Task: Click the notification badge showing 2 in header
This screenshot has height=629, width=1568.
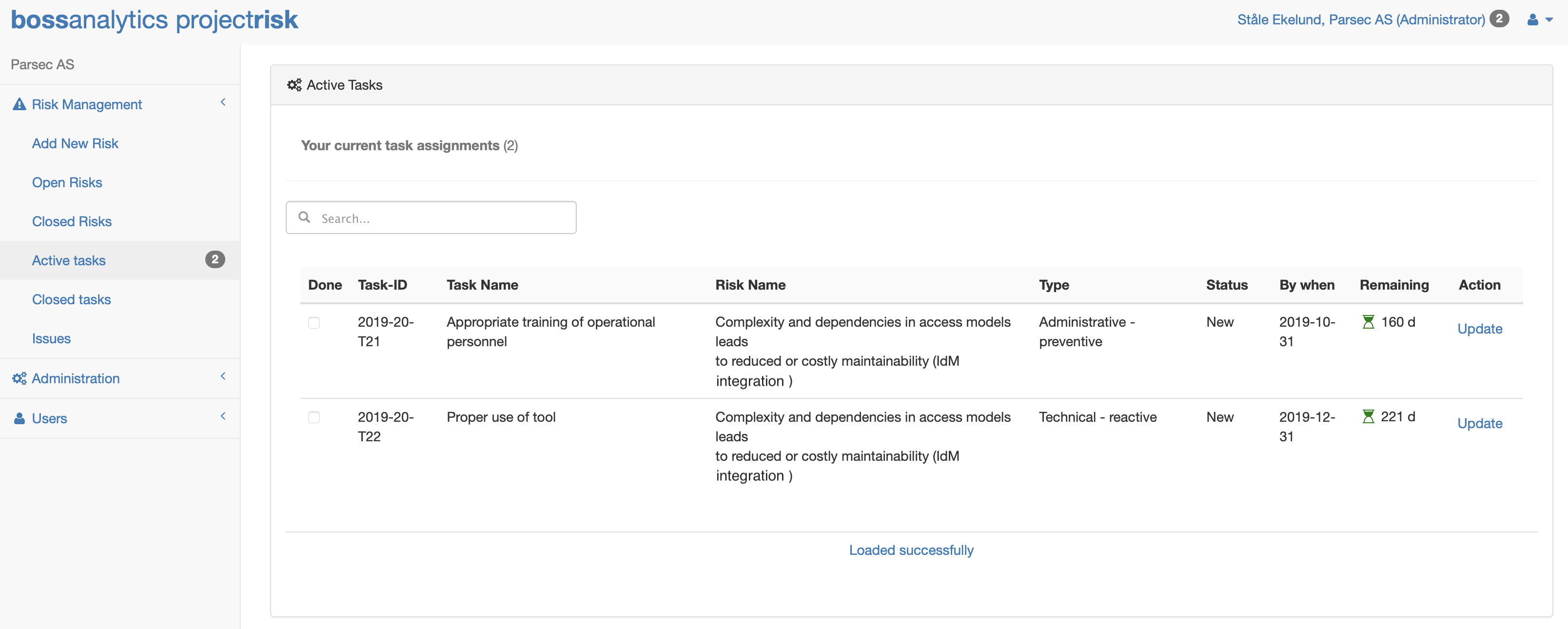Action: point(1499,19)
